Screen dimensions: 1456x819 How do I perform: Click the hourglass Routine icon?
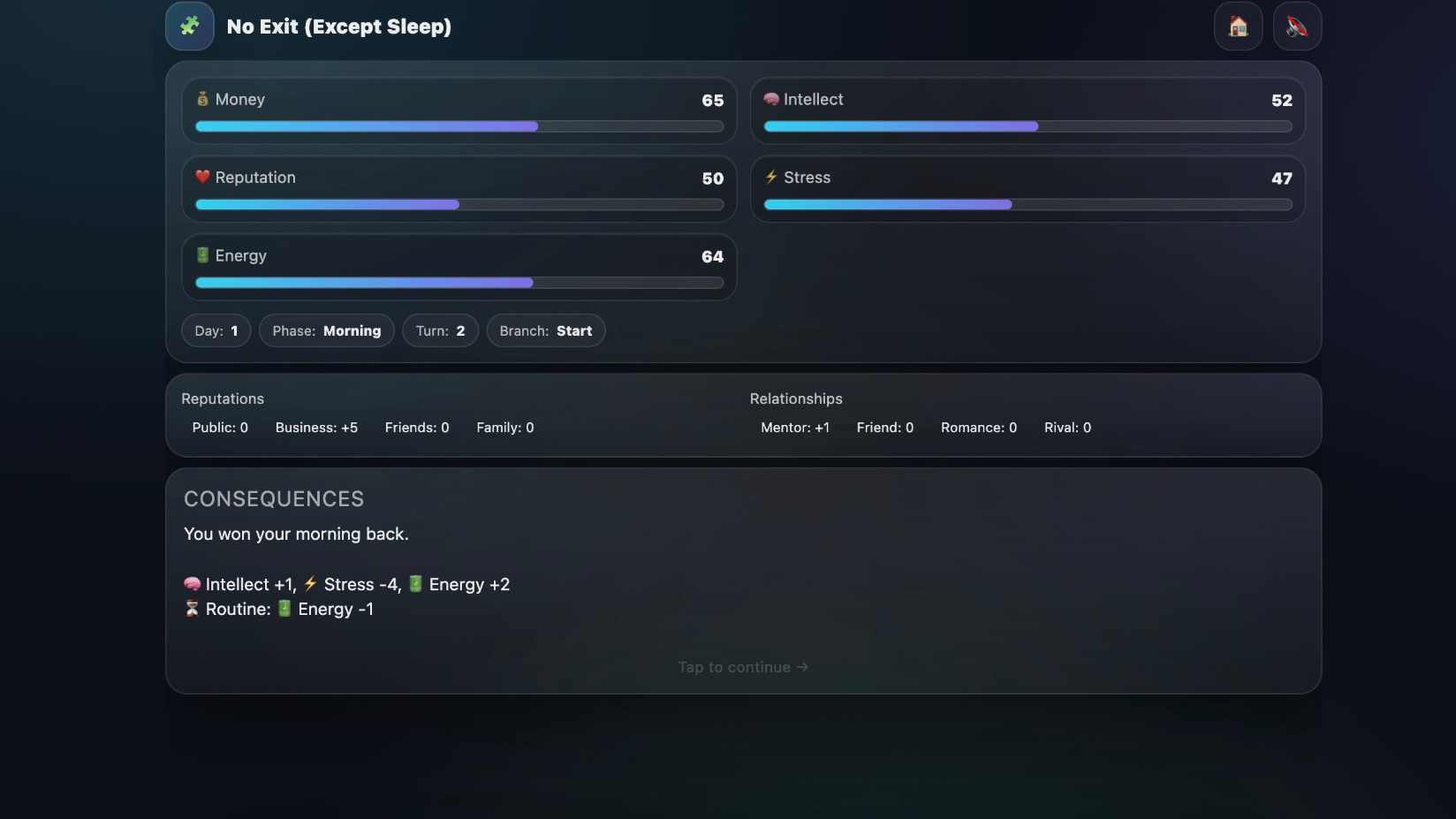coord(192,609)
